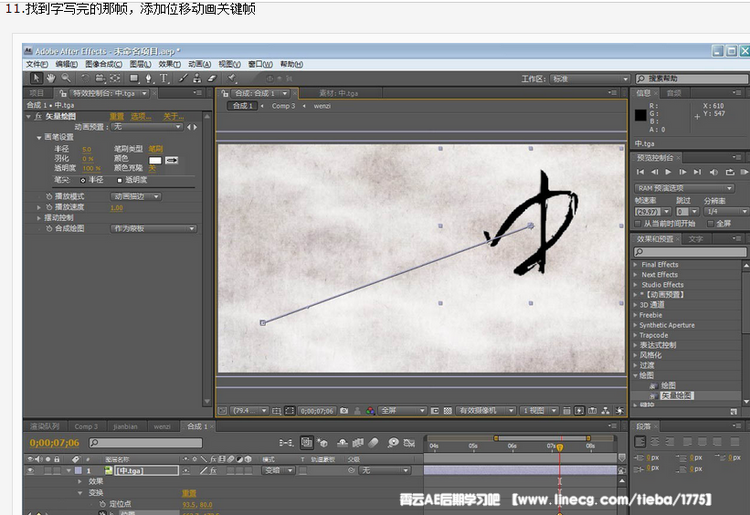Click the 重置 reset link for effect
Screen dimensions: 750x515
click(x=117, y=116)
